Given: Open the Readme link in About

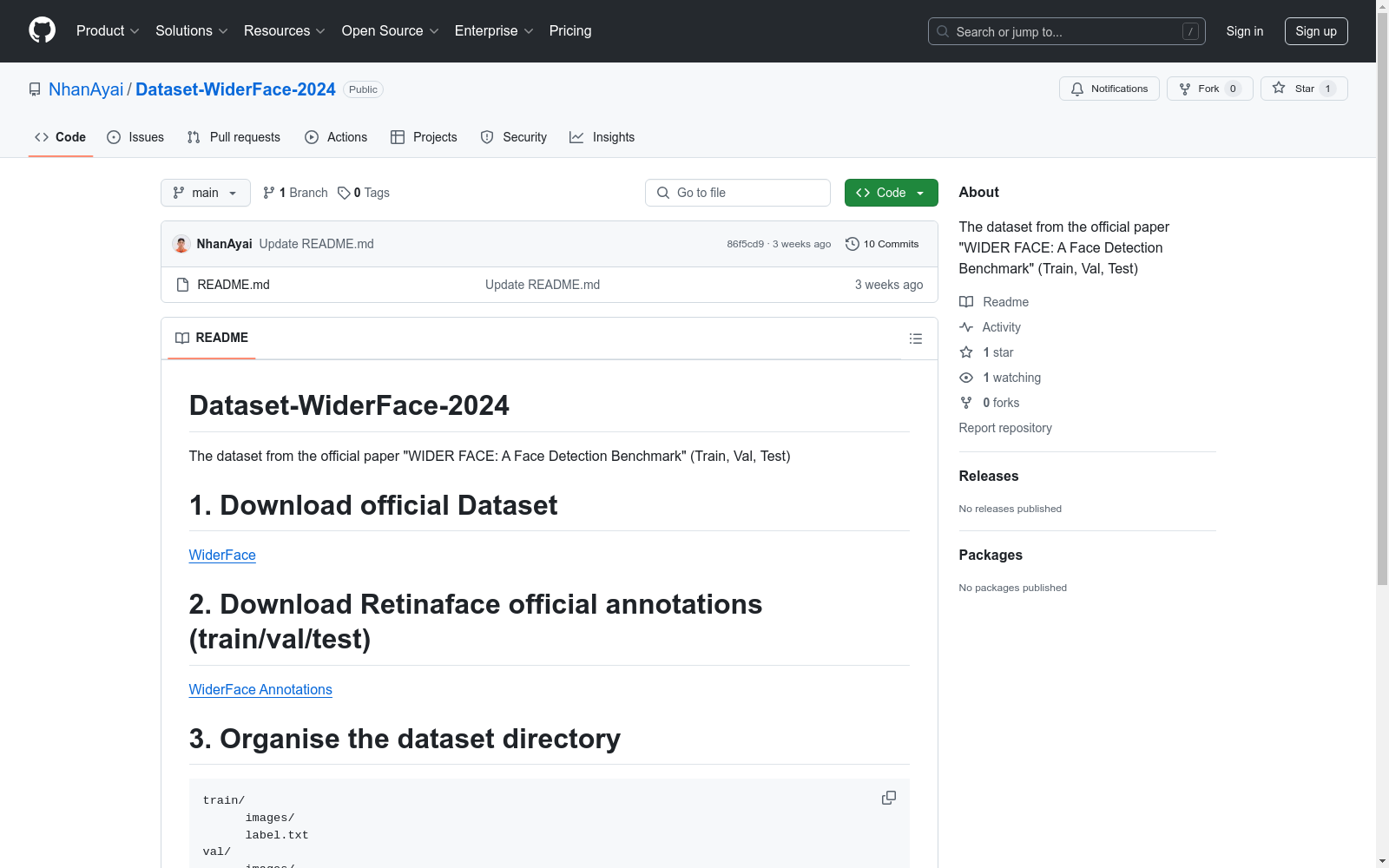Looking at the screenshot, I should click(994, 302).
